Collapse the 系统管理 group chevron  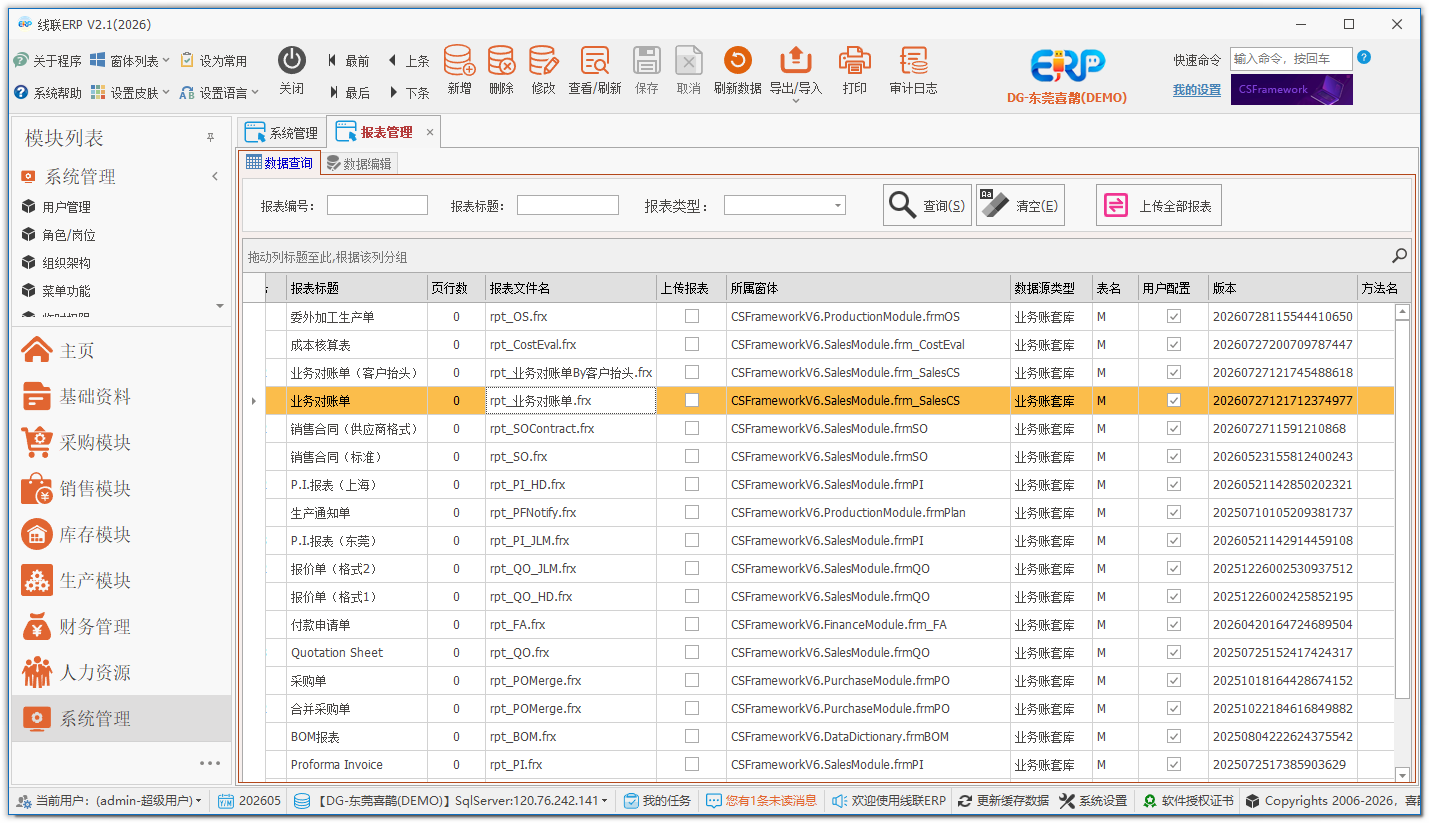tap(215, 177)
